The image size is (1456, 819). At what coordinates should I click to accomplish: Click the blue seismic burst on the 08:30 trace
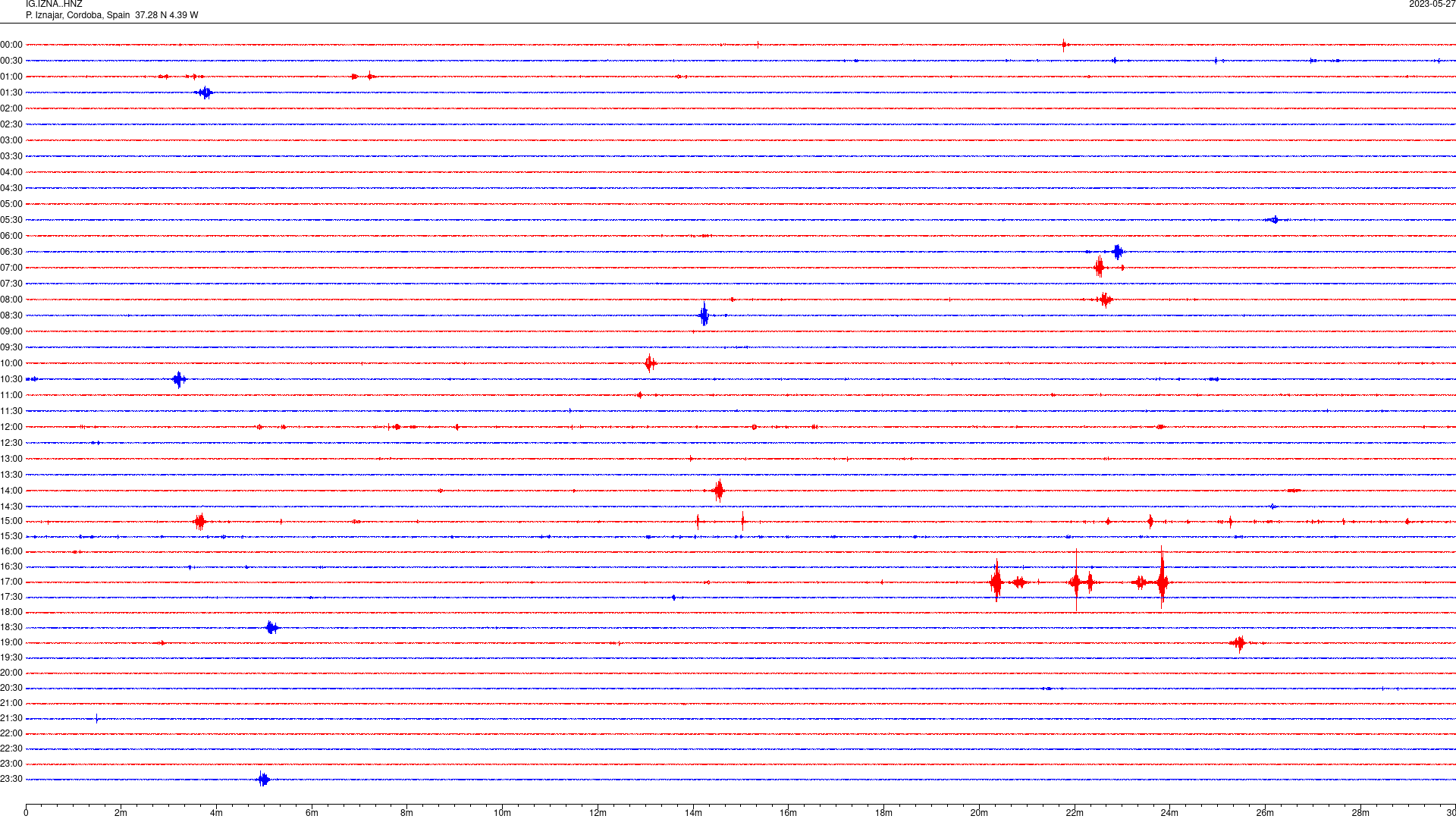(x=704, y=314)
